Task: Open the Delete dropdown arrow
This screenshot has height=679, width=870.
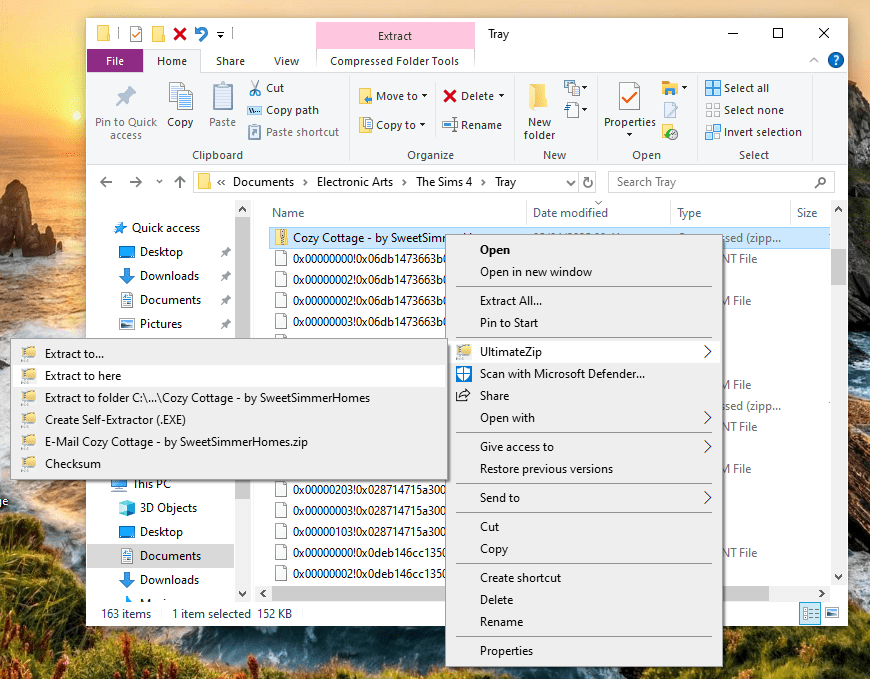Action: point(501,96)
